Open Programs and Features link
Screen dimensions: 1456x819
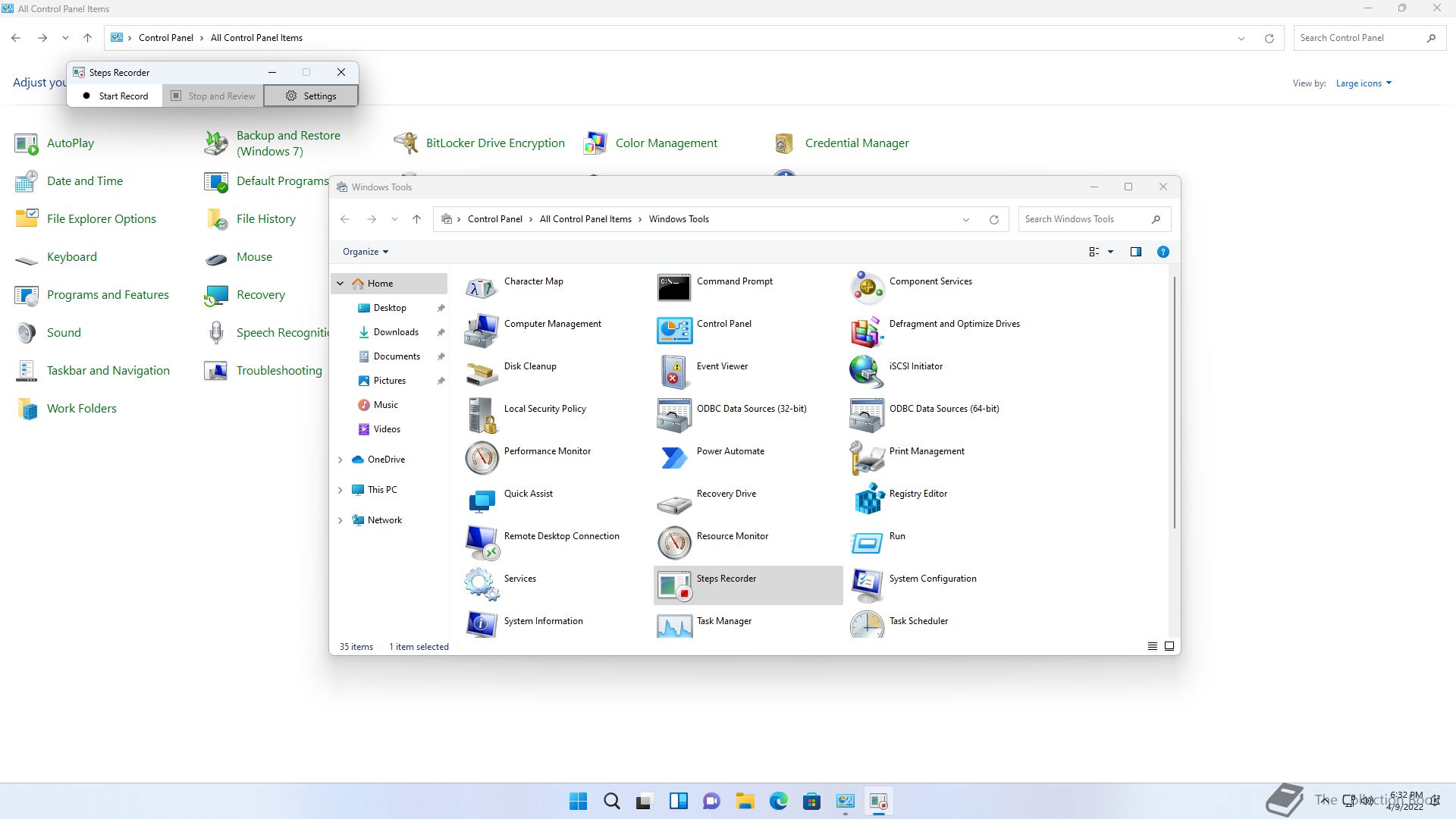point(108,295)
